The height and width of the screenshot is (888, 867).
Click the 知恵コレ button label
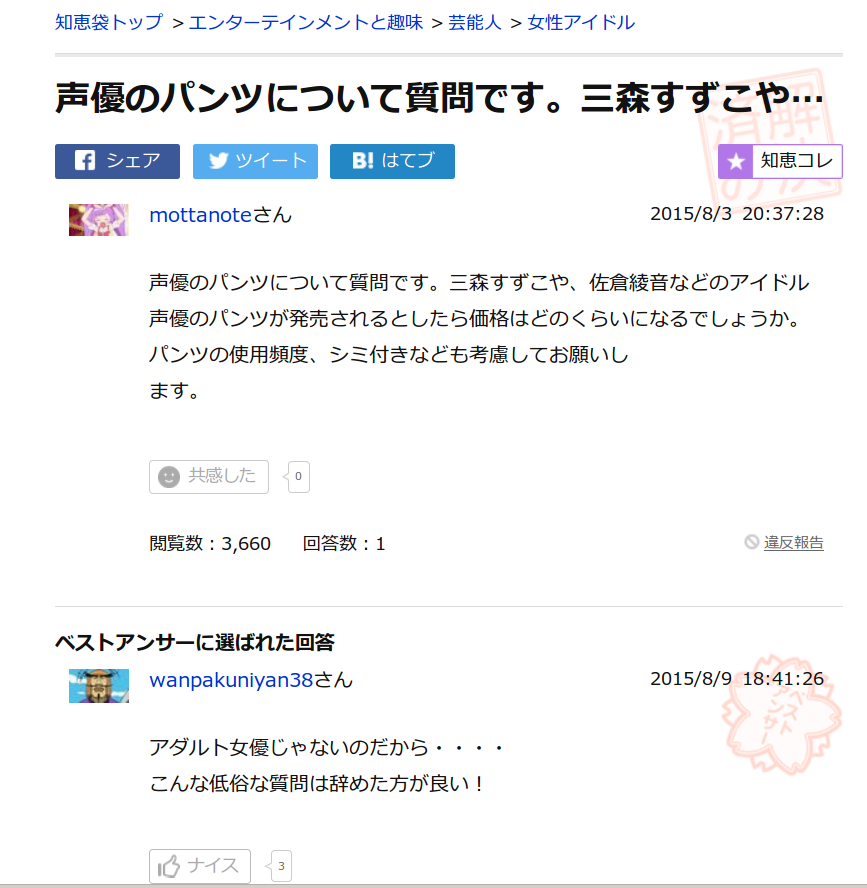click(797, 161)
